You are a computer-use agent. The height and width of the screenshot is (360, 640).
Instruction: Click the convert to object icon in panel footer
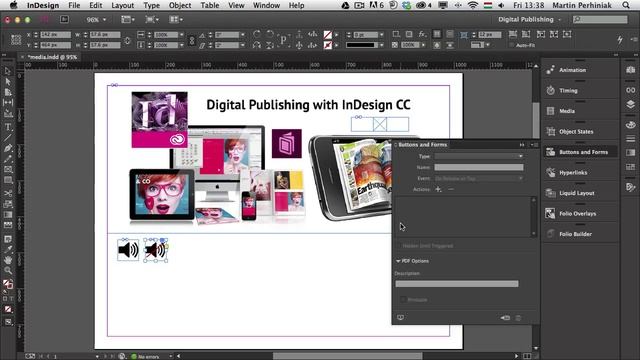[x=505, y=318]
